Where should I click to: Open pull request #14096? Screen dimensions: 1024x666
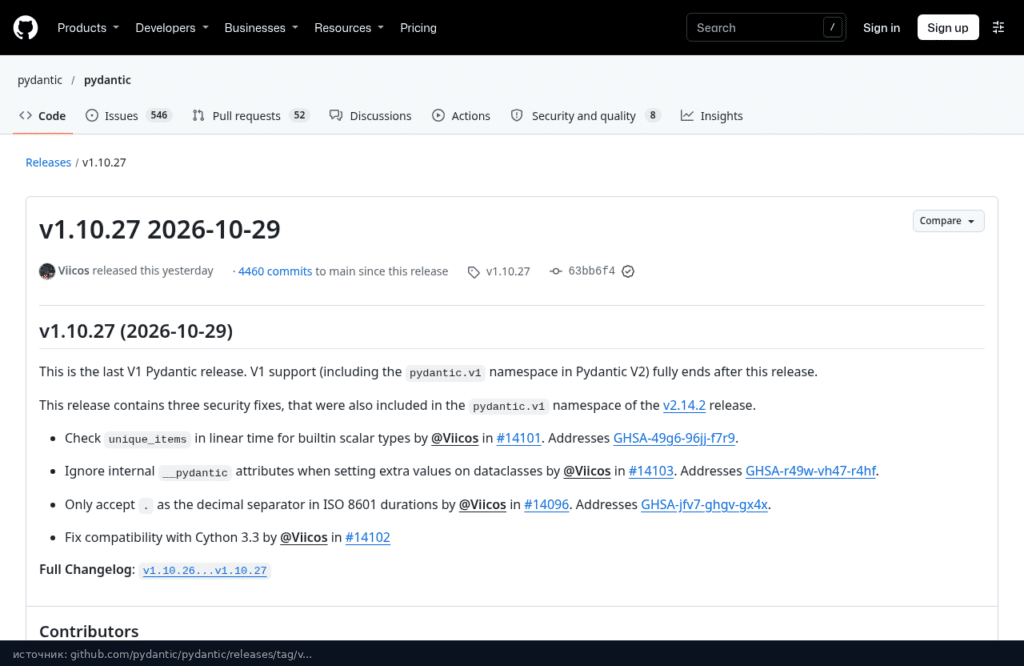coord(546,504)
